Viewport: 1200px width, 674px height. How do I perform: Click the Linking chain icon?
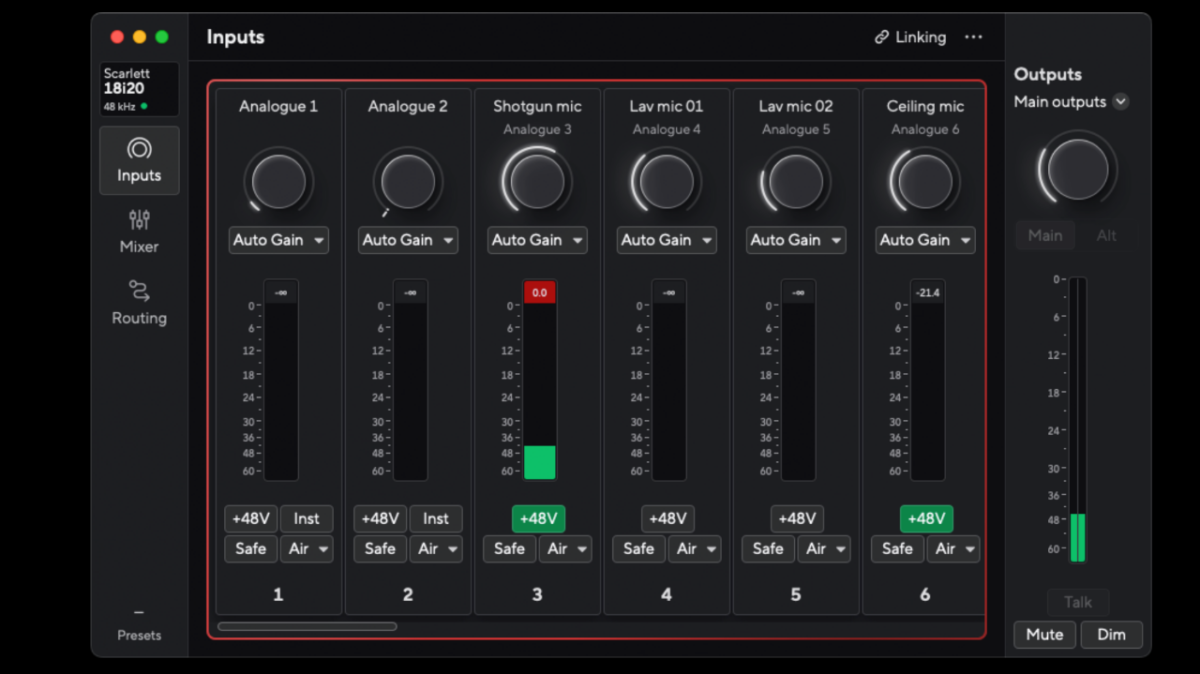point(881,37)
